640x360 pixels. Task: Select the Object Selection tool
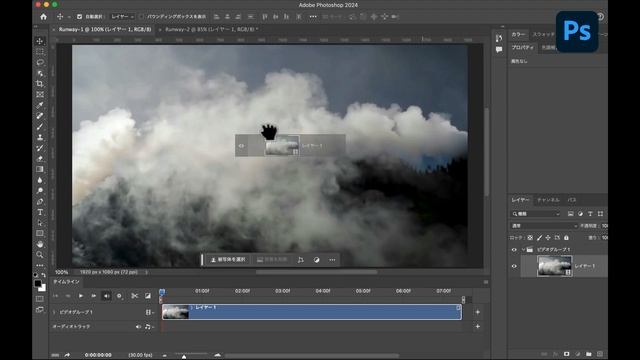click(40, 73)
